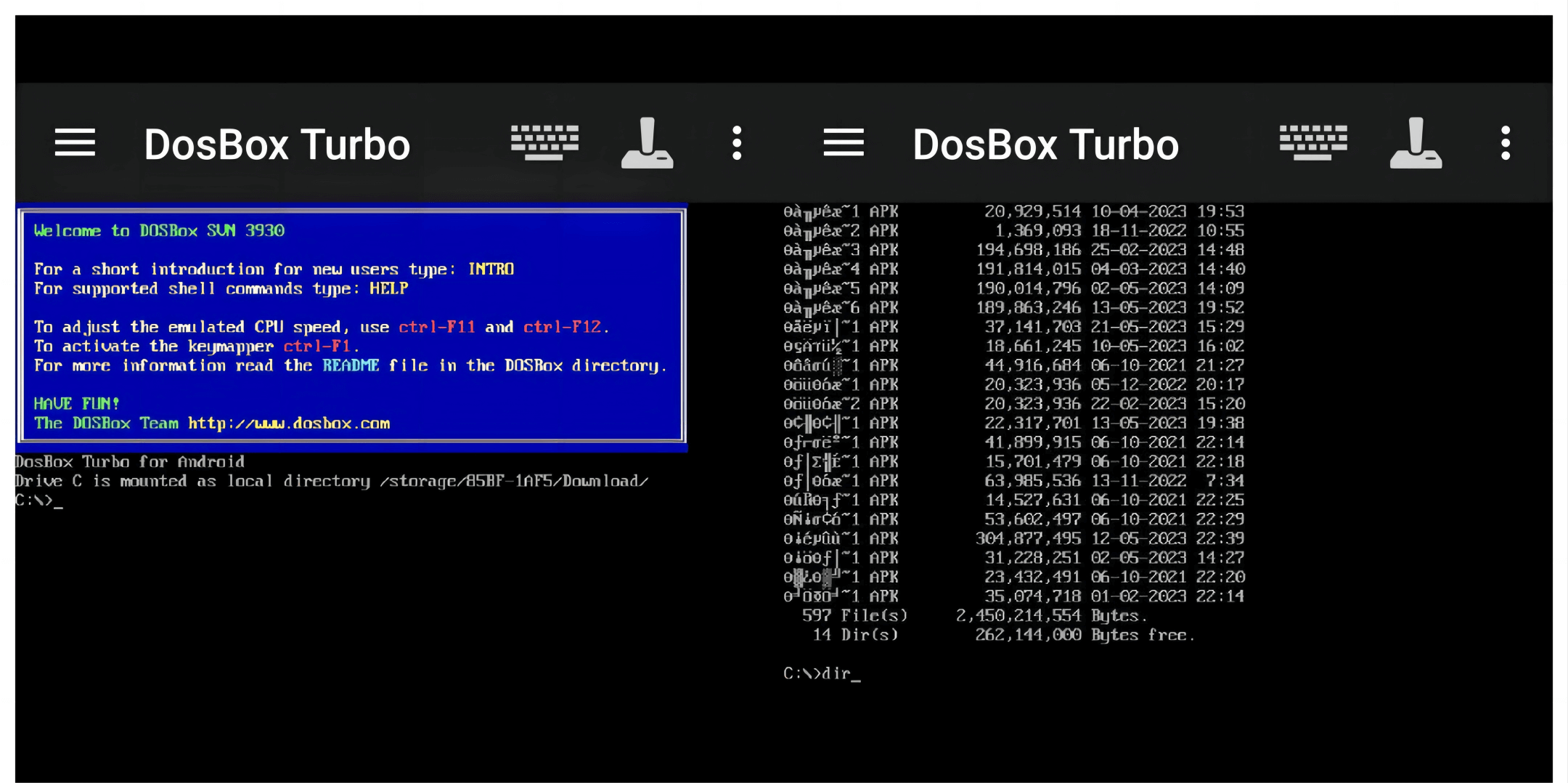
Task: Click DosBox Turbo title above the directory listing
Action: click(x=1046, y=145)
